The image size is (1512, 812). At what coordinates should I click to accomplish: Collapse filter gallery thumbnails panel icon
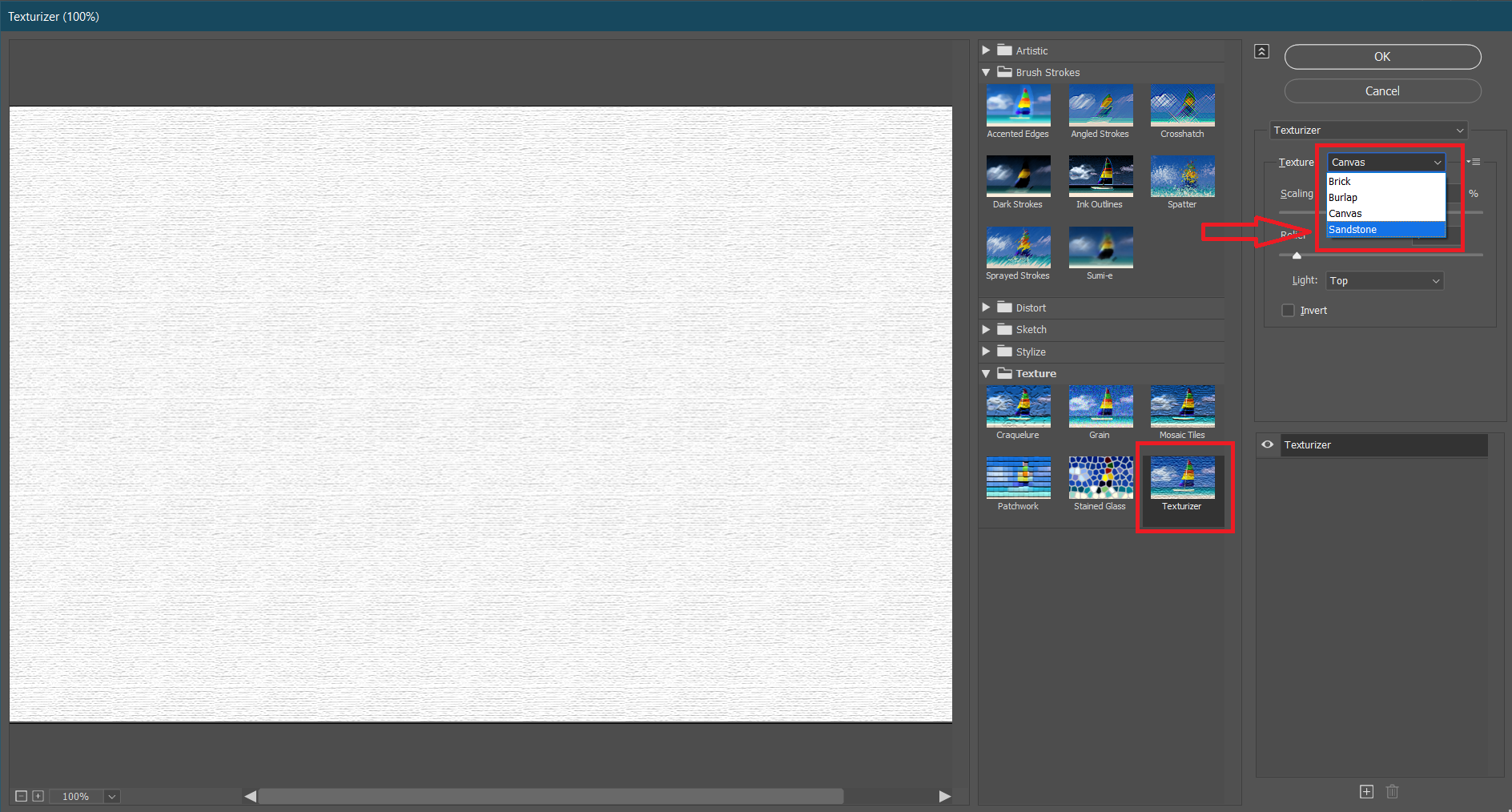point(1261,51)
